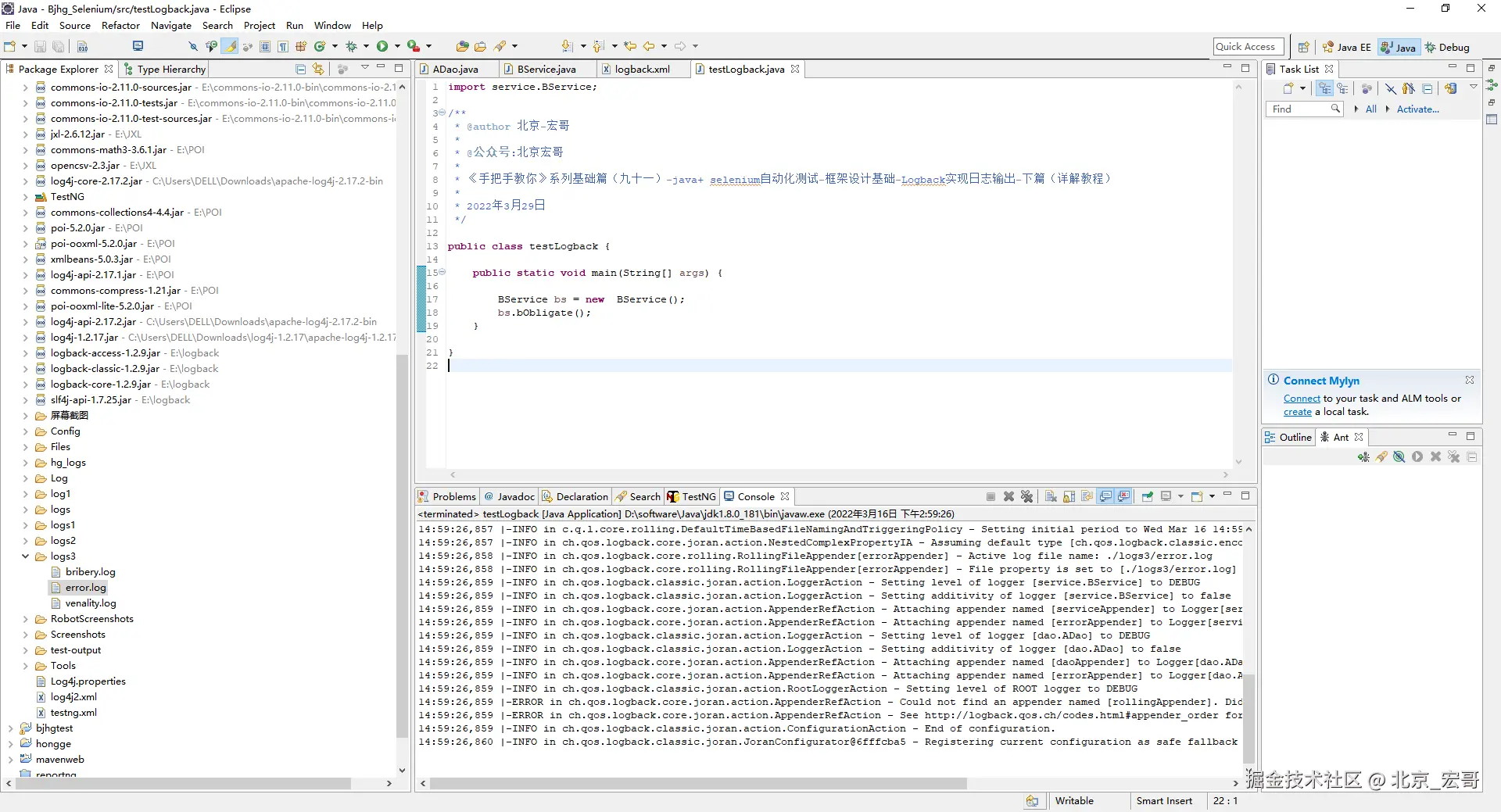Click the Pin Console icon
Viewport: 1501px width, 812px height.
click(1148, 497)
